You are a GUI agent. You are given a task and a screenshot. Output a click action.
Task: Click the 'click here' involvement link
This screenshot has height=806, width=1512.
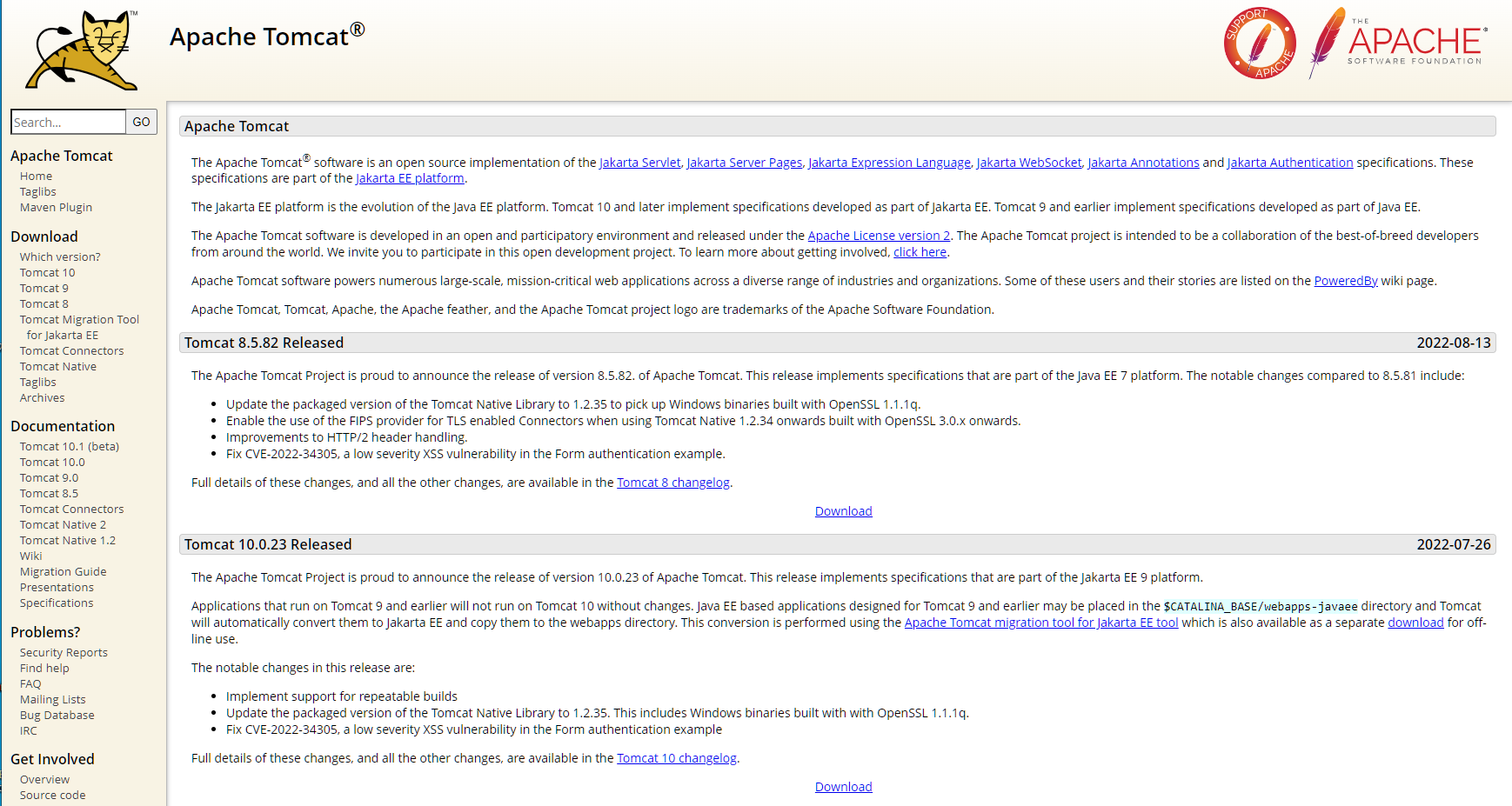[920, 252]
